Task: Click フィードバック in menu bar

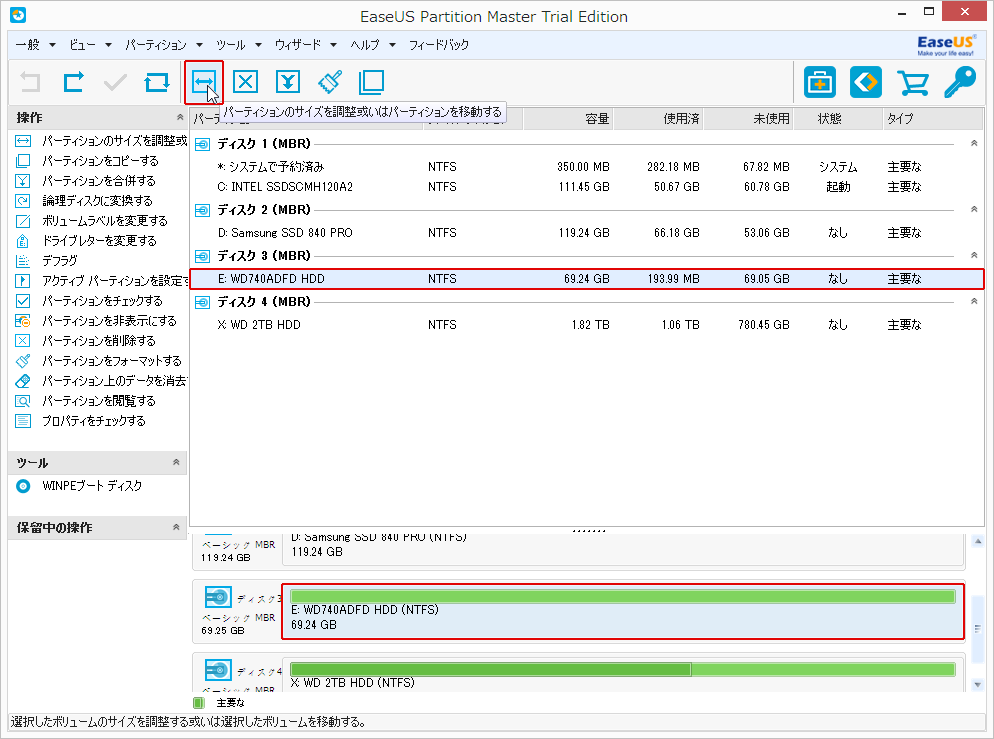Action: 439,44
